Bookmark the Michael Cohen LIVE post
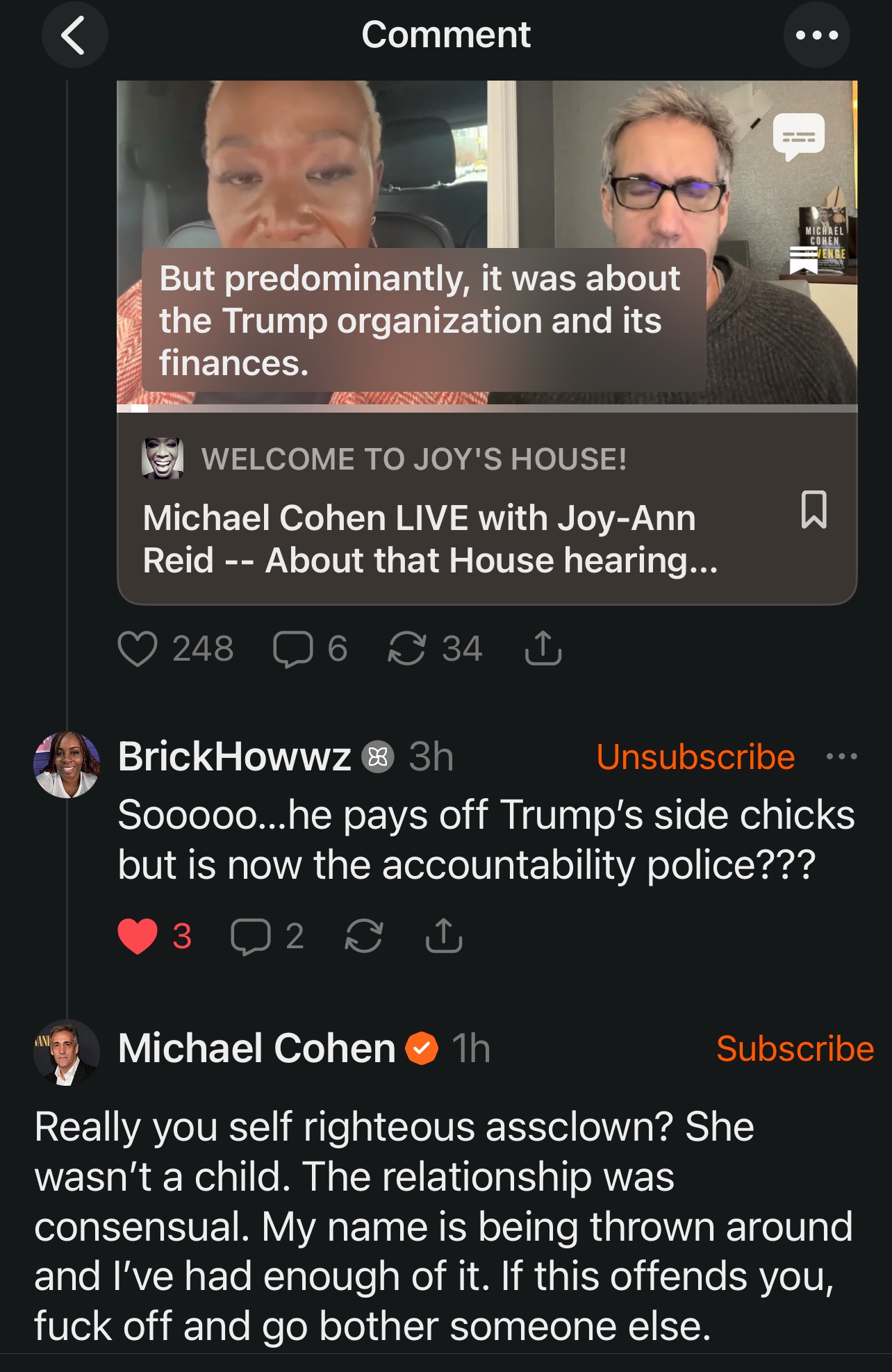892x1372 pixels. pyautogui.click(x=813, y=510)
